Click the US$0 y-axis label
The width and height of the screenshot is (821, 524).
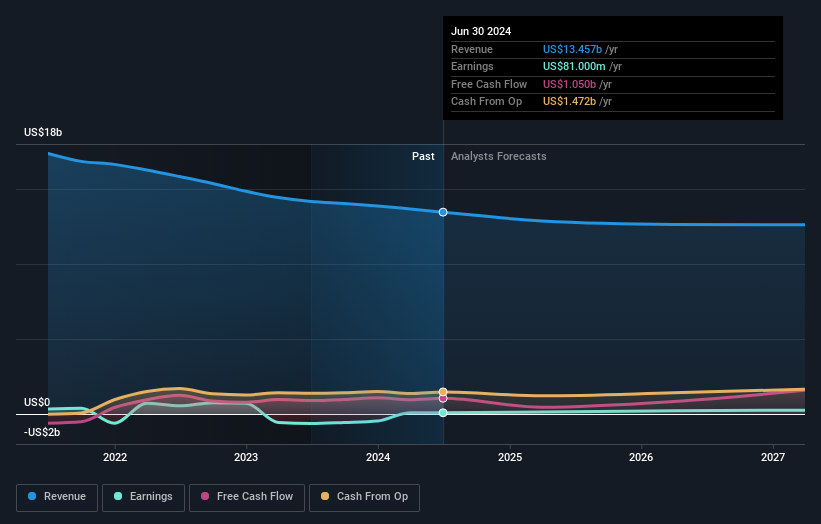click(37, 402)
